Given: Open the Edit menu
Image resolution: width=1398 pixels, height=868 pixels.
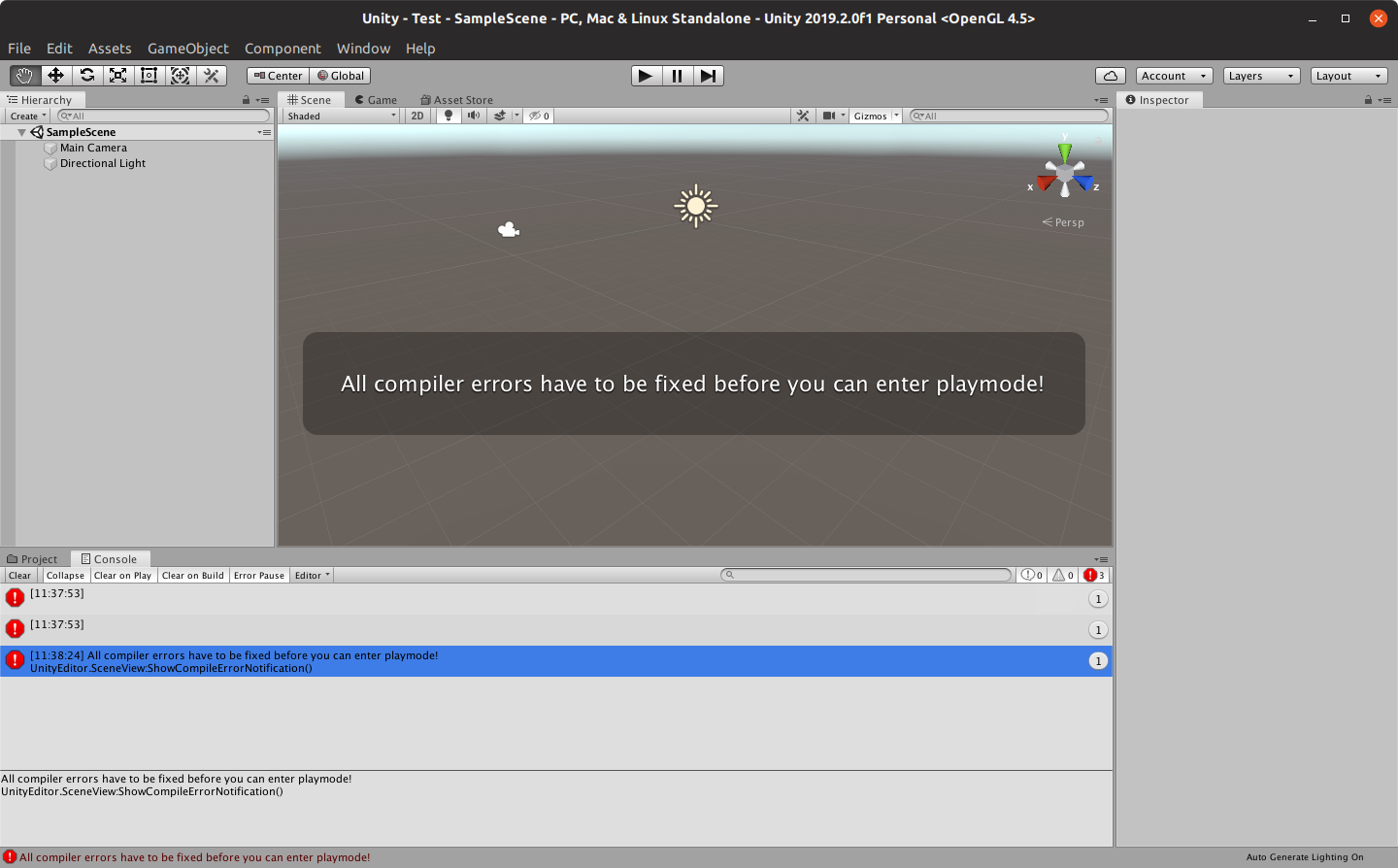Looking at the screenshot, I should pyautogui.click(x=59, y=49).
